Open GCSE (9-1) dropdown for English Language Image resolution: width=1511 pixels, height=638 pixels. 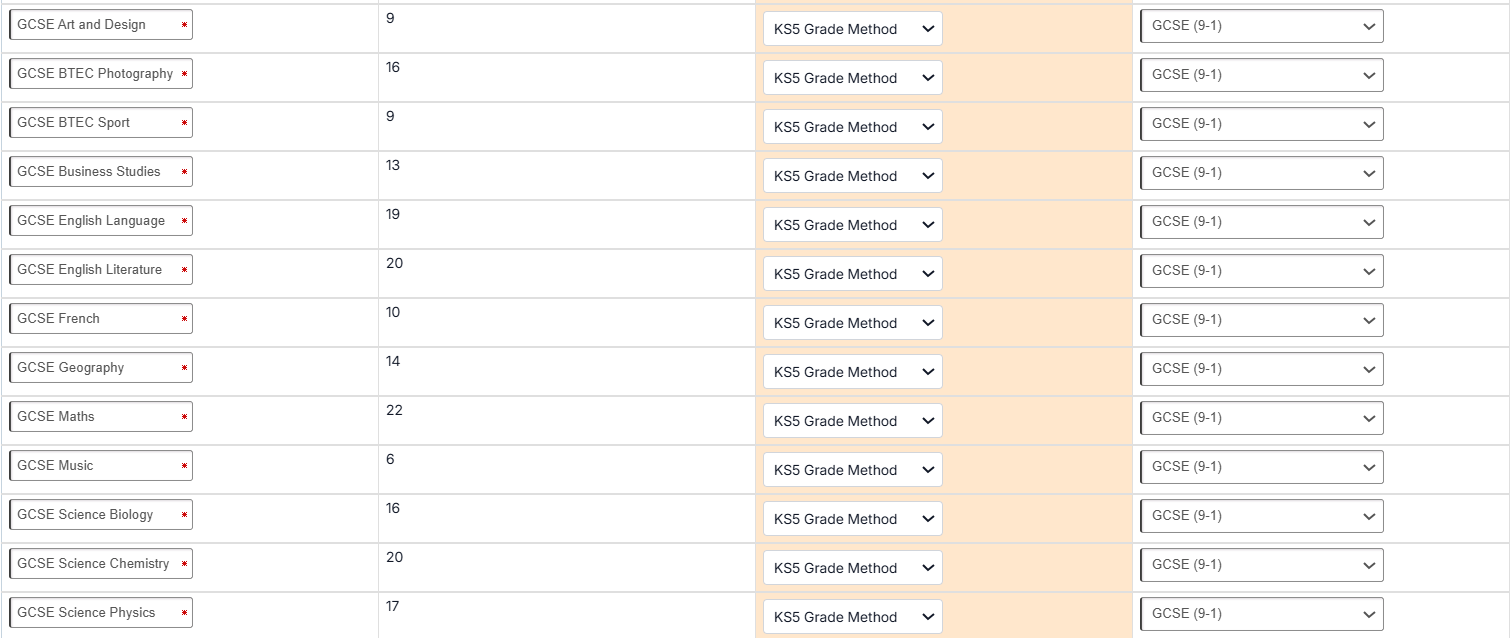click(1261, 221)
